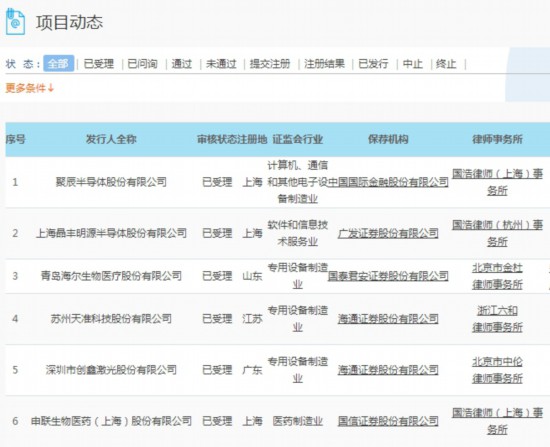550x447 pixels.
Task: Filter by 注册结果 status
Action: [324, 64]
